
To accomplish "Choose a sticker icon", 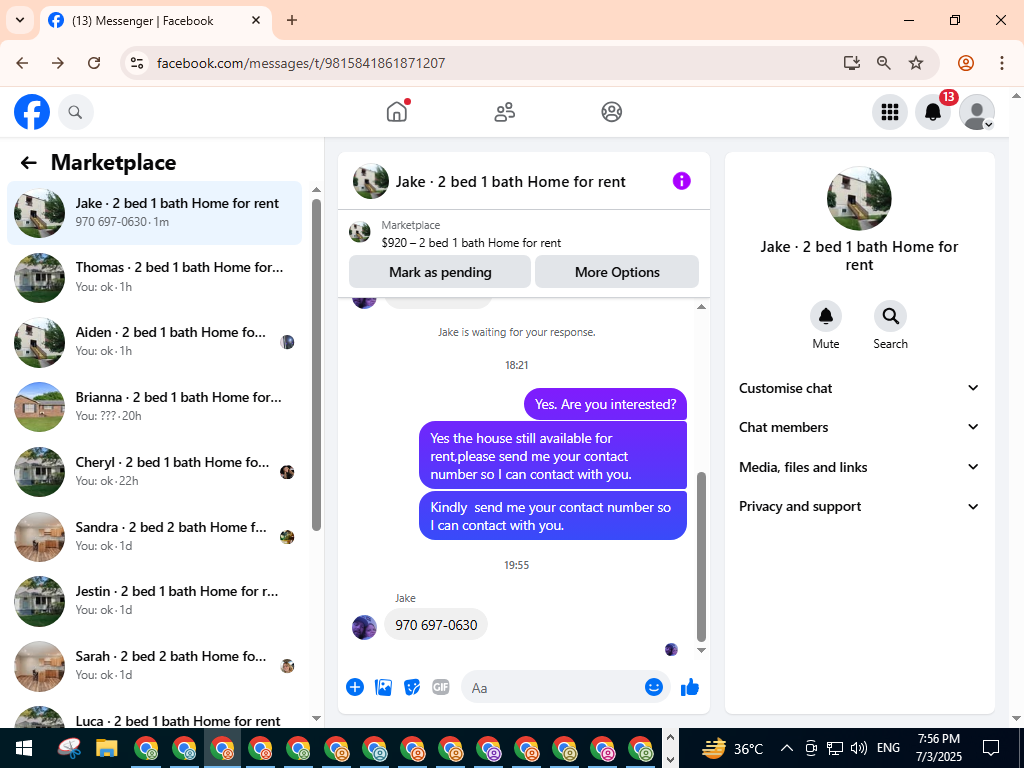I will coord(412,687).
